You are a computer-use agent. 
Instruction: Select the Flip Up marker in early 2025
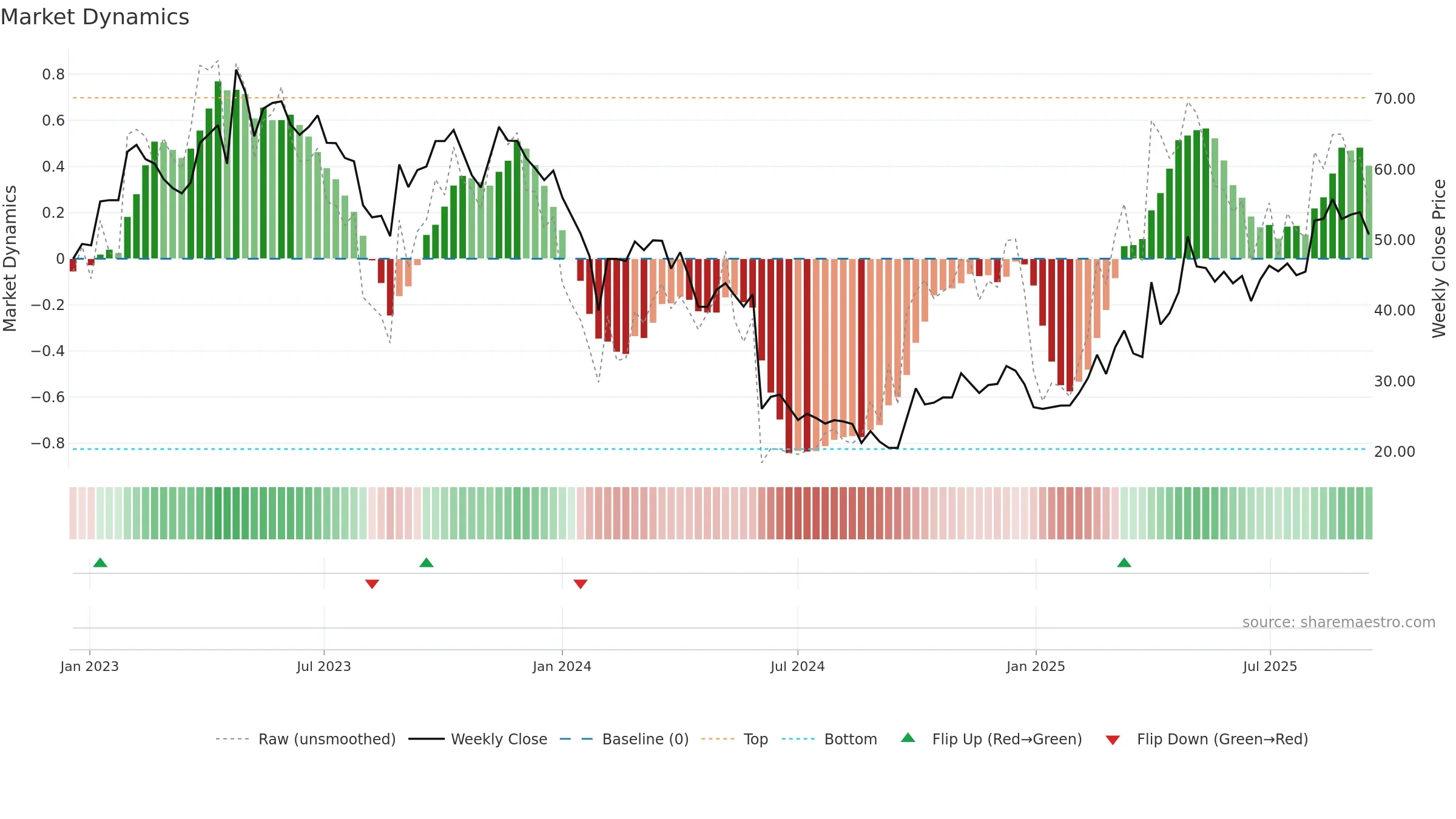point(1124,562)
